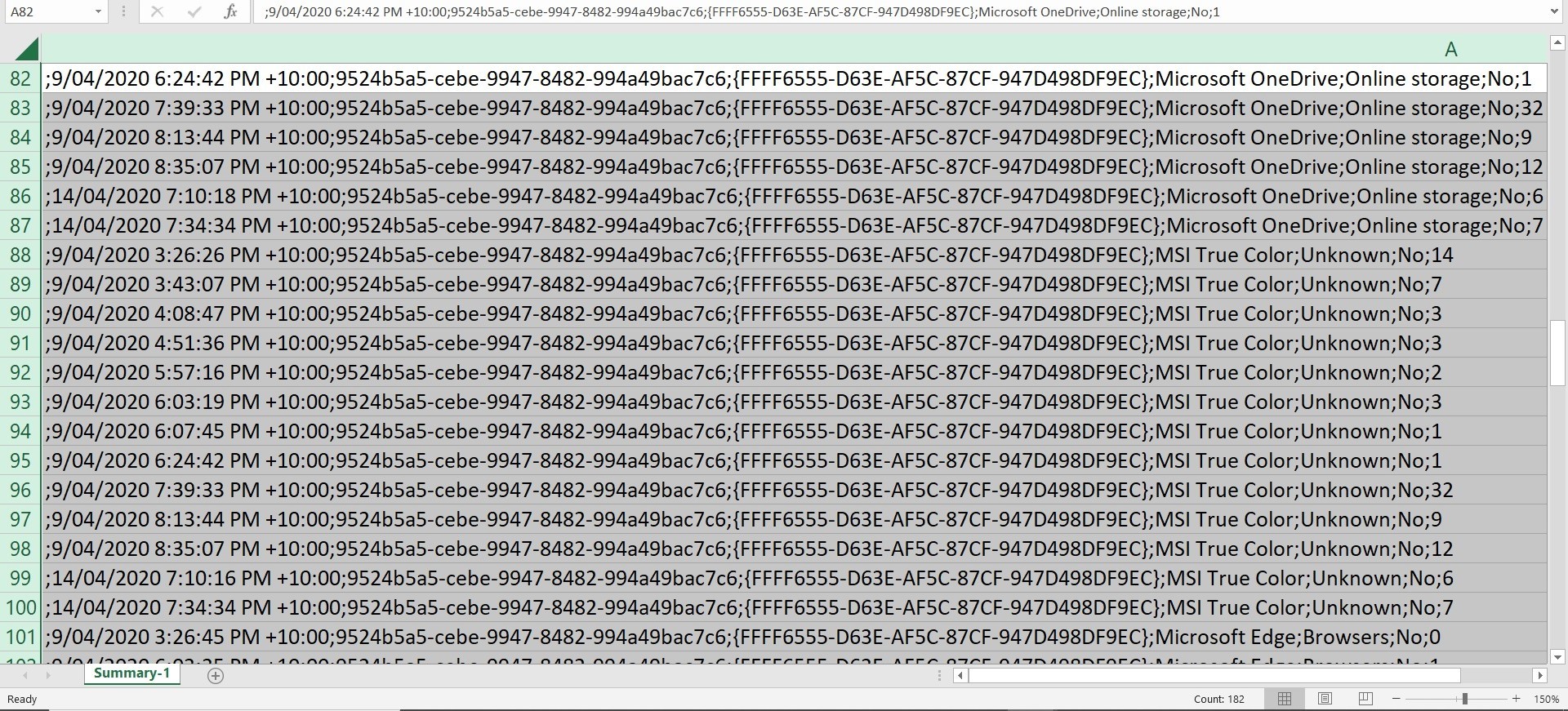Click the vertical scrollbar down arrow
This screenshot has width=1568, height=711.
tap(1557, 656)
